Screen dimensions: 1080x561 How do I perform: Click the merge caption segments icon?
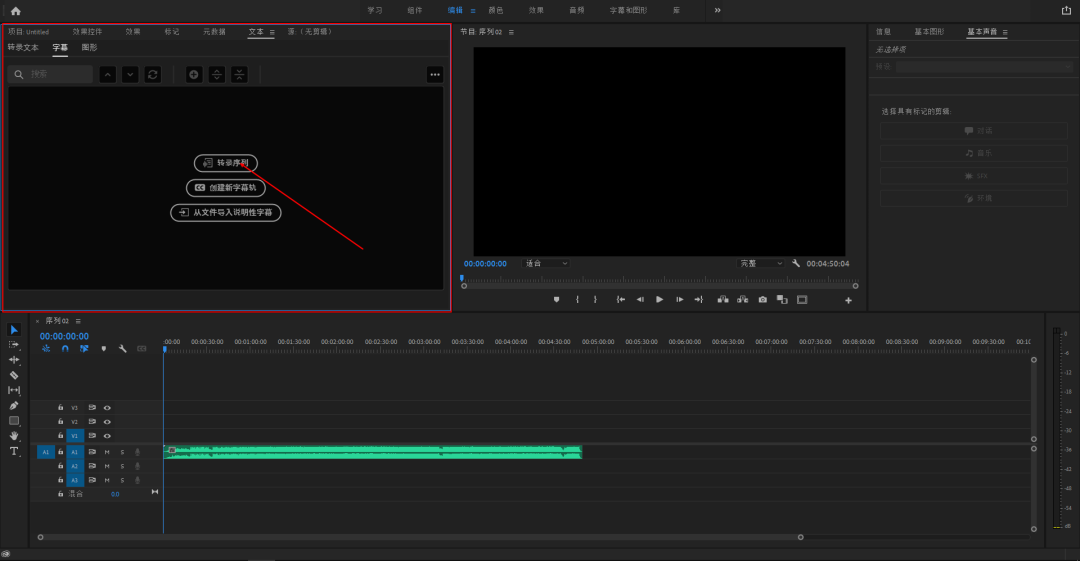(x=239, y=74)
